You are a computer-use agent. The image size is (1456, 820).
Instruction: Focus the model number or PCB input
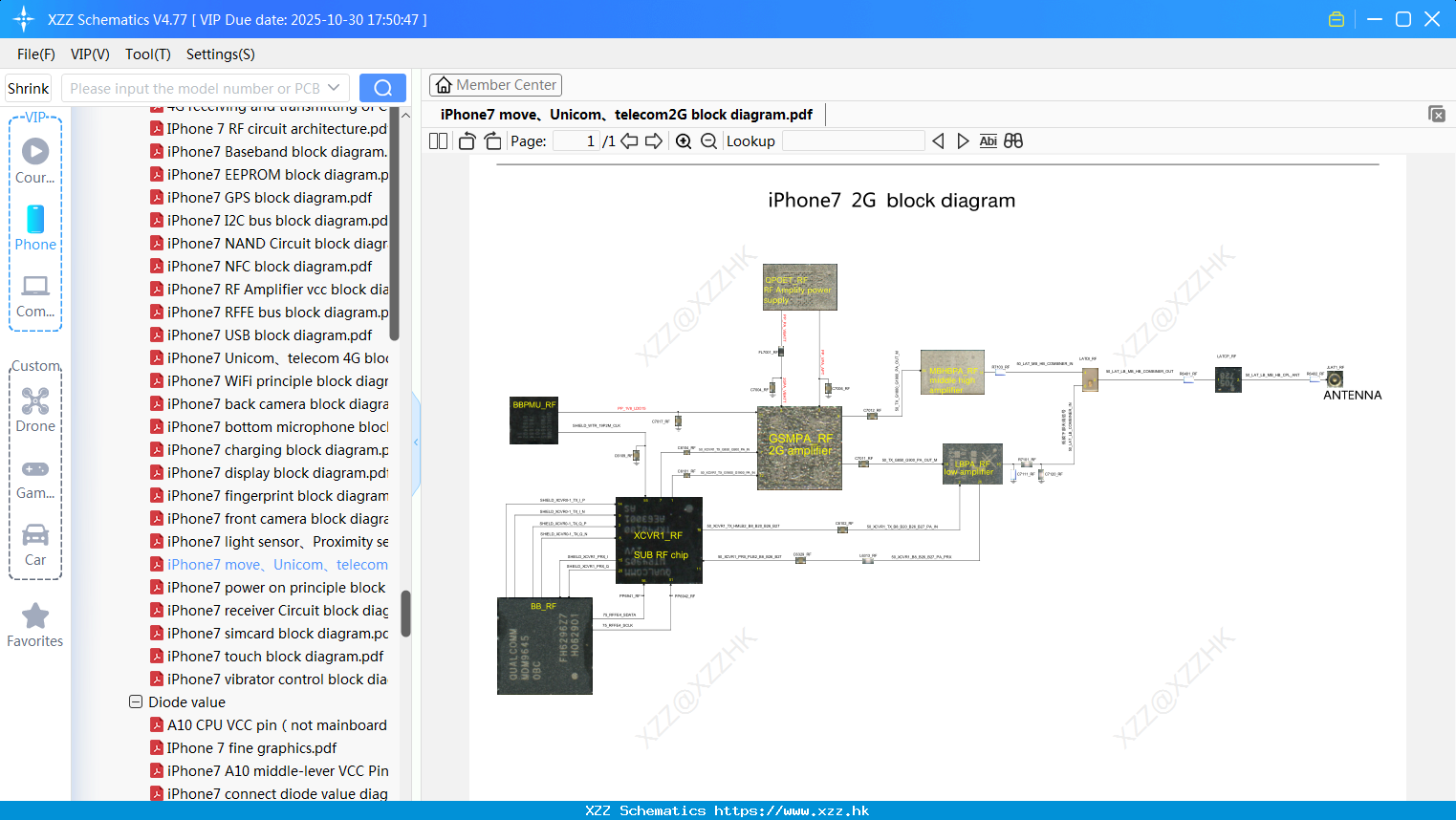(x=195, y=88)
